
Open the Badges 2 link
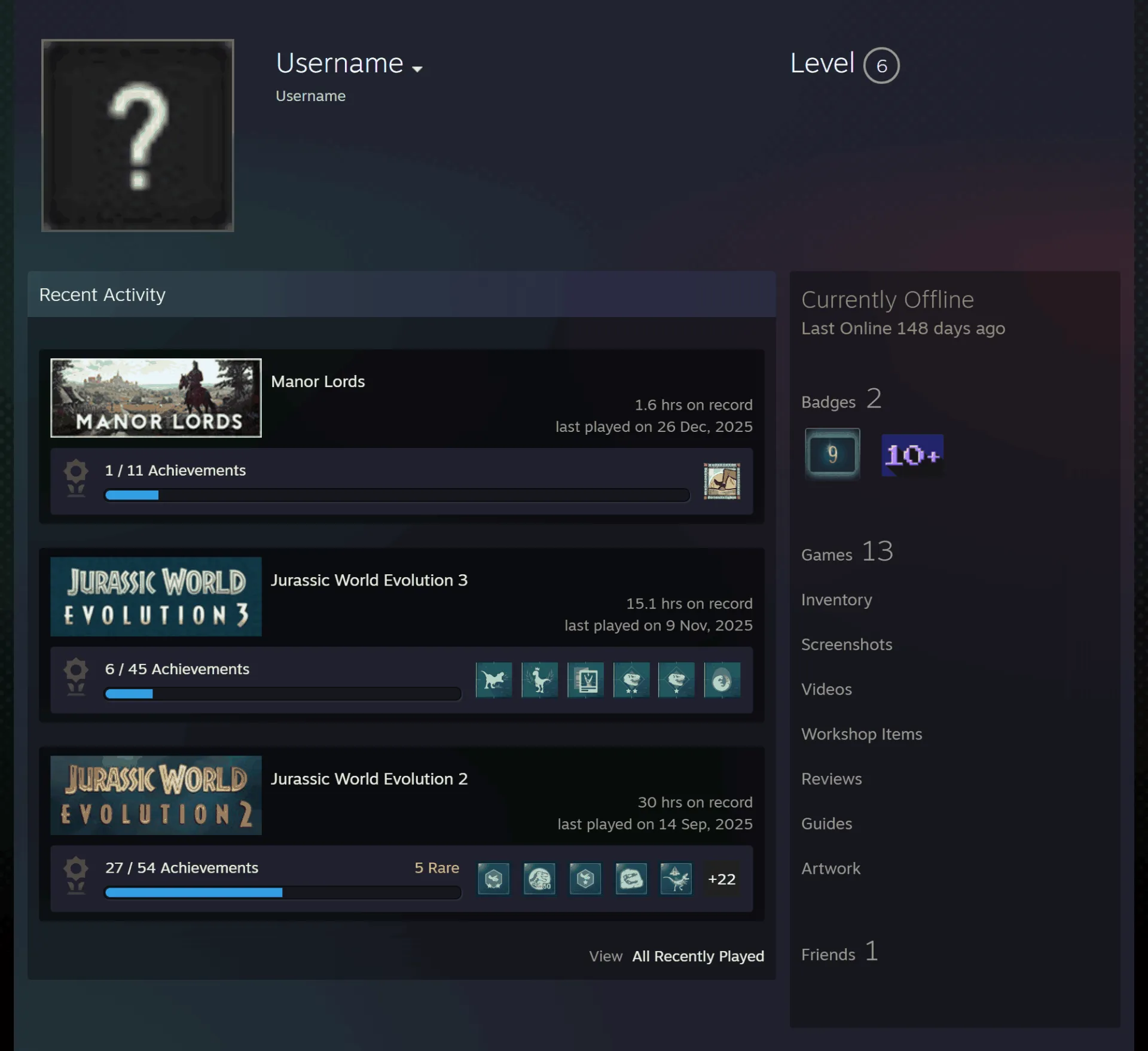(x=841, y=400)
